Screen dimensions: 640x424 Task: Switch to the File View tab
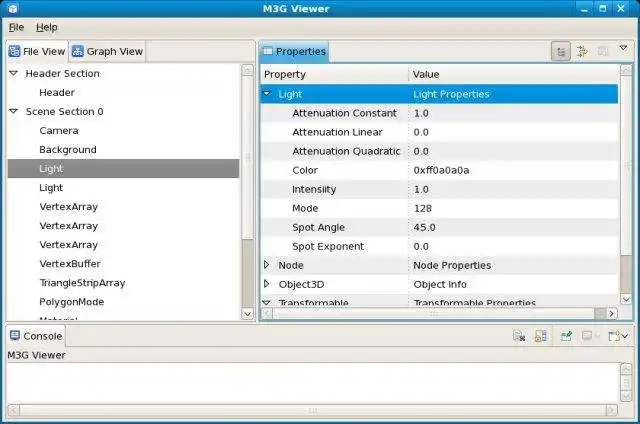pyautogui.click(x=37, y=51)
